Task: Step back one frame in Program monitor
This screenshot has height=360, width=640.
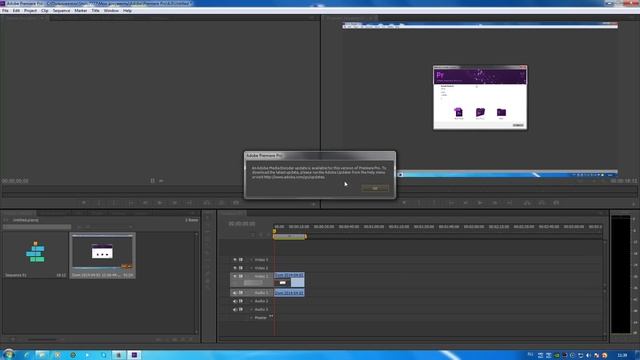Action: (466, 203)
